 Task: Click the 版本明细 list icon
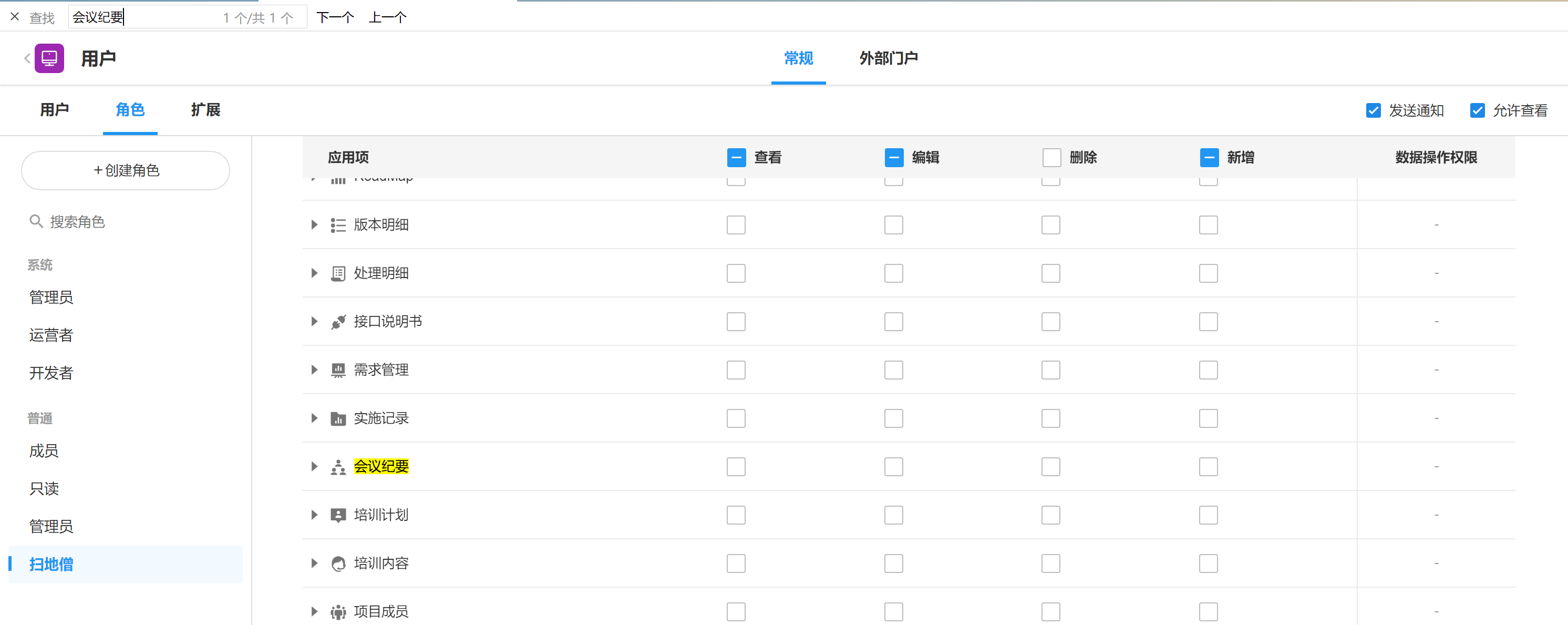[338, 226]
